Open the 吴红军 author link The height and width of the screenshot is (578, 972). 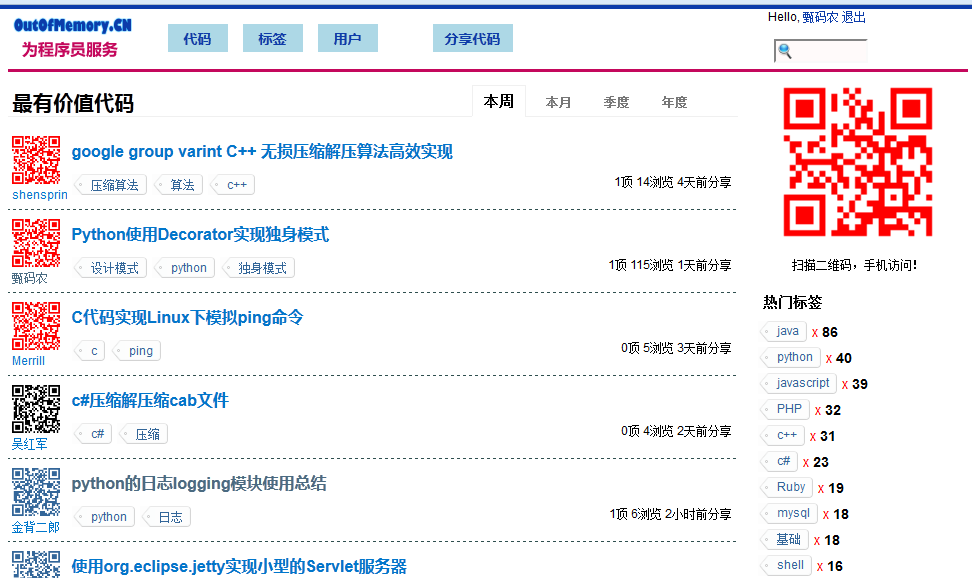[29, 444]
